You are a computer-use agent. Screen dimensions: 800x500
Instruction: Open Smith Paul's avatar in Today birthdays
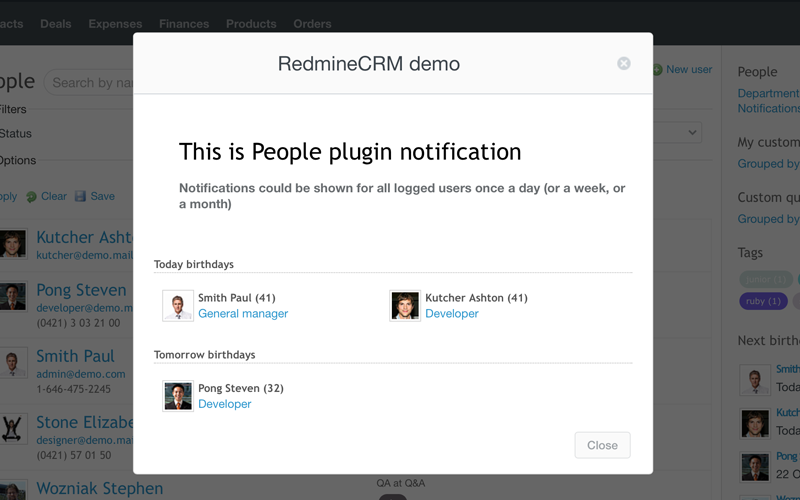coord(178,306)
